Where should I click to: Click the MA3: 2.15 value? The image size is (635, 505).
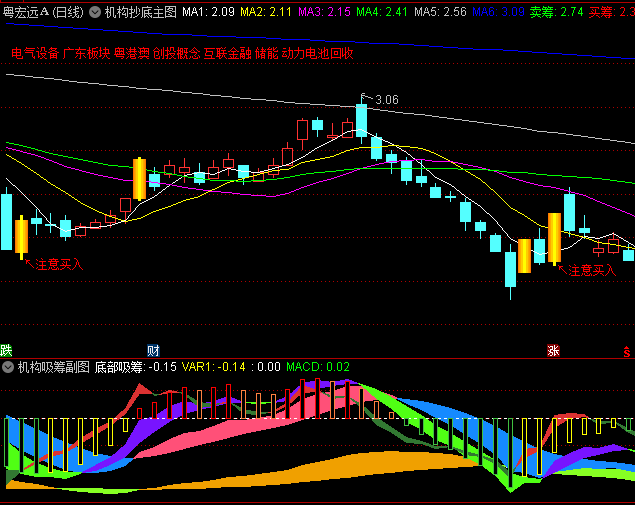324,12
